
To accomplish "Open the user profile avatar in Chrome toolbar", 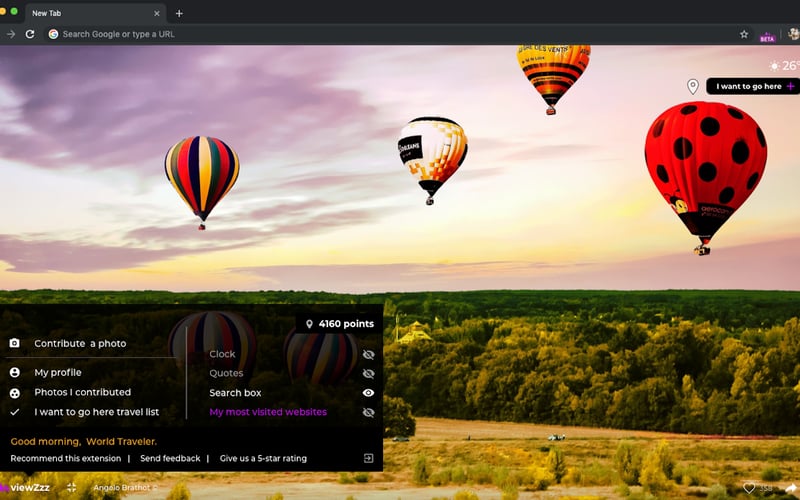I will coord(794,34).
